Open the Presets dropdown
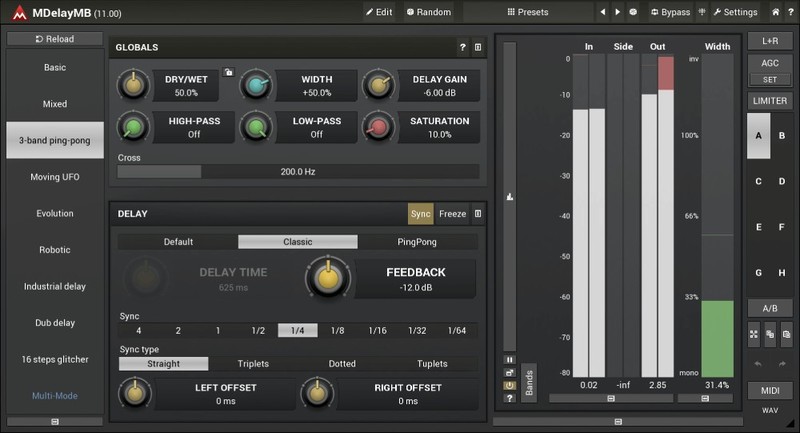This screenshot has width=800, height=433. point(527,12)
